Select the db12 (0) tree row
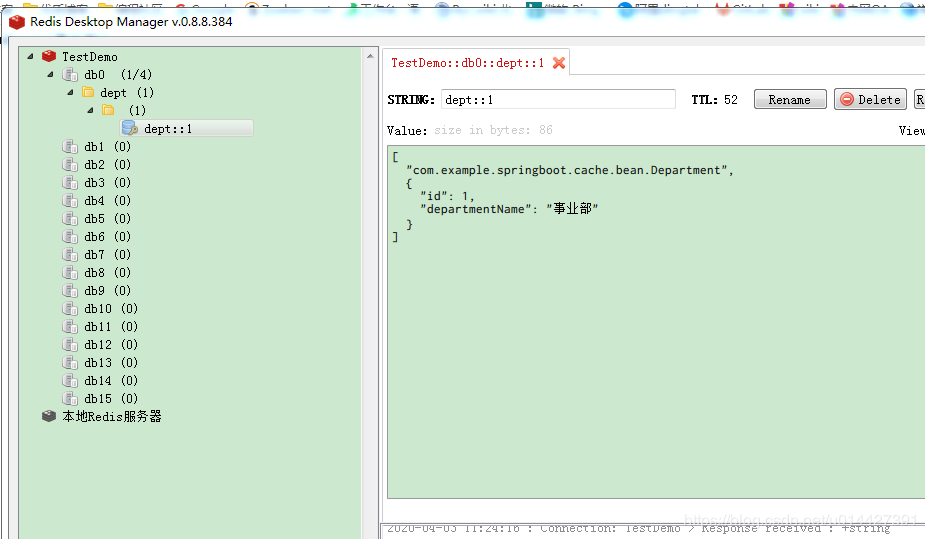925x539 pixels. tap(100, 344)
